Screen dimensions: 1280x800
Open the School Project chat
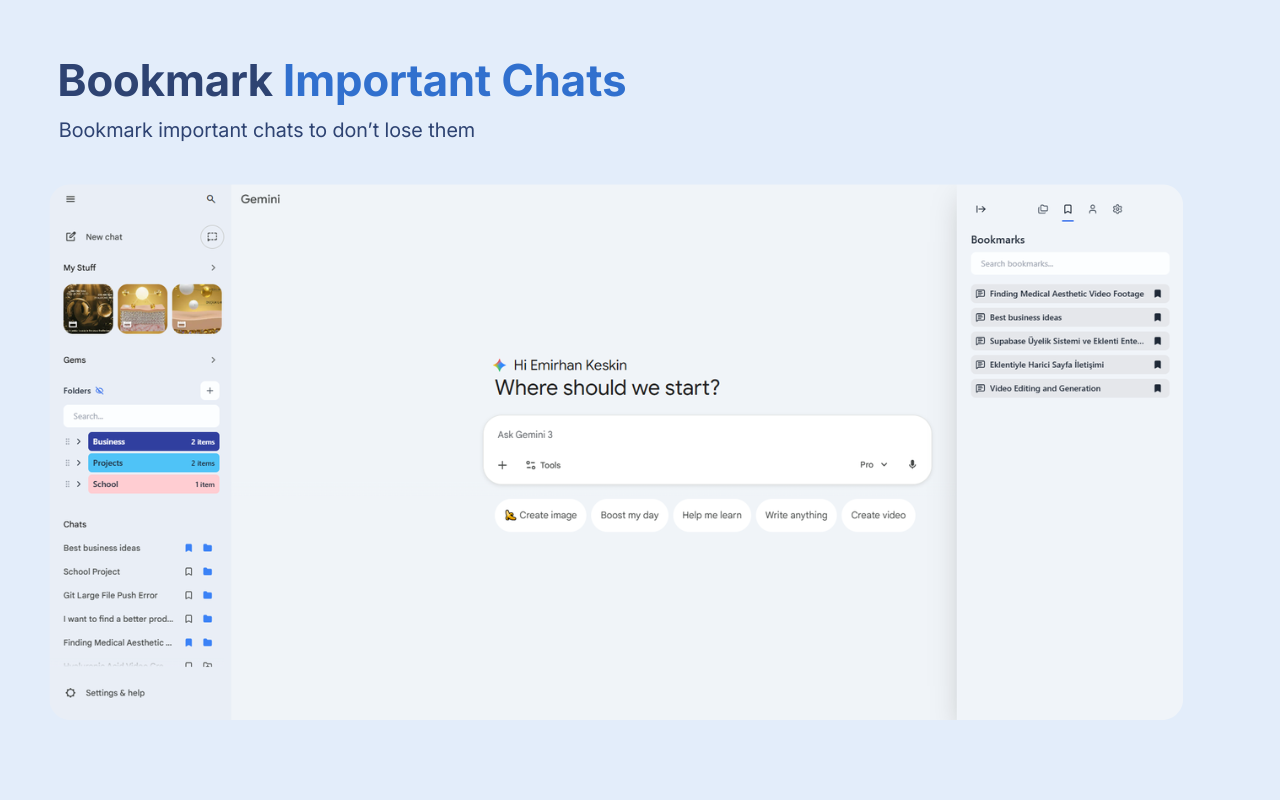92,572
